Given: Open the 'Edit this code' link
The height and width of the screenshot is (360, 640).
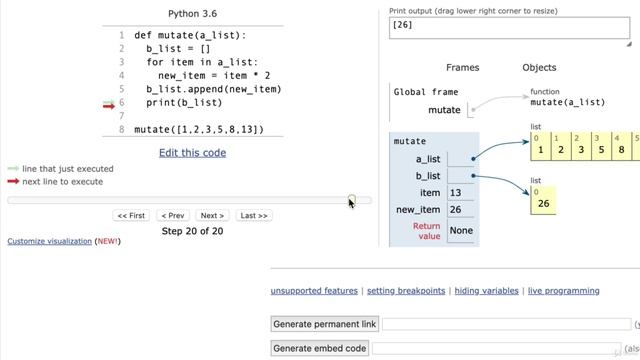Looking at the screenshot, I should (x=192, y=153).
